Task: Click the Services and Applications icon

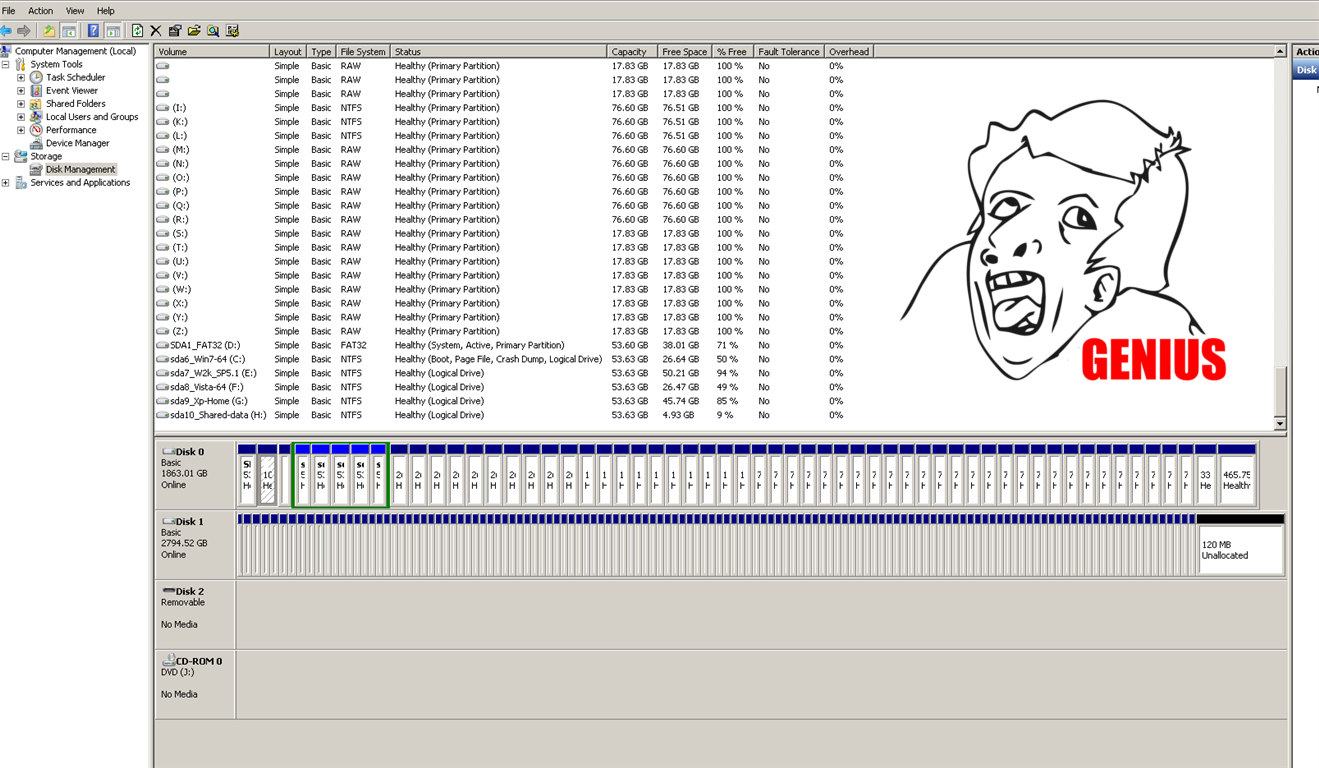Action: (x=21, y=183)
